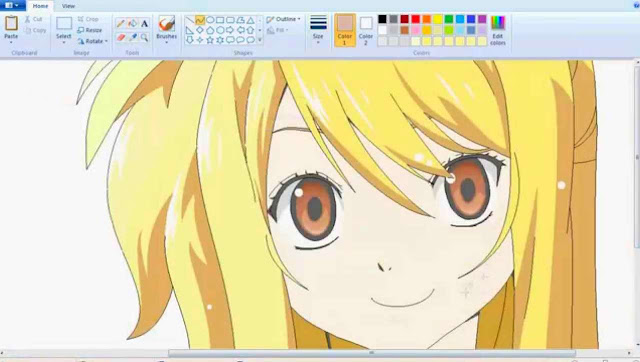Choose the Diamond shape
Screen dimensions: 640x362
(200, 30)
